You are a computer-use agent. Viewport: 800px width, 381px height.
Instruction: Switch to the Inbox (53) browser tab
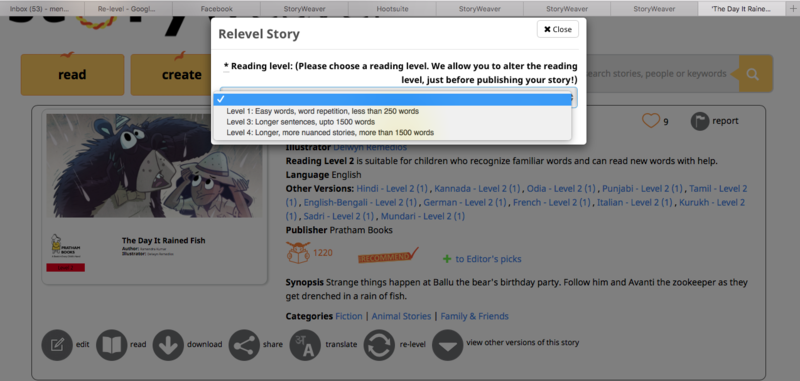[40, 9]
